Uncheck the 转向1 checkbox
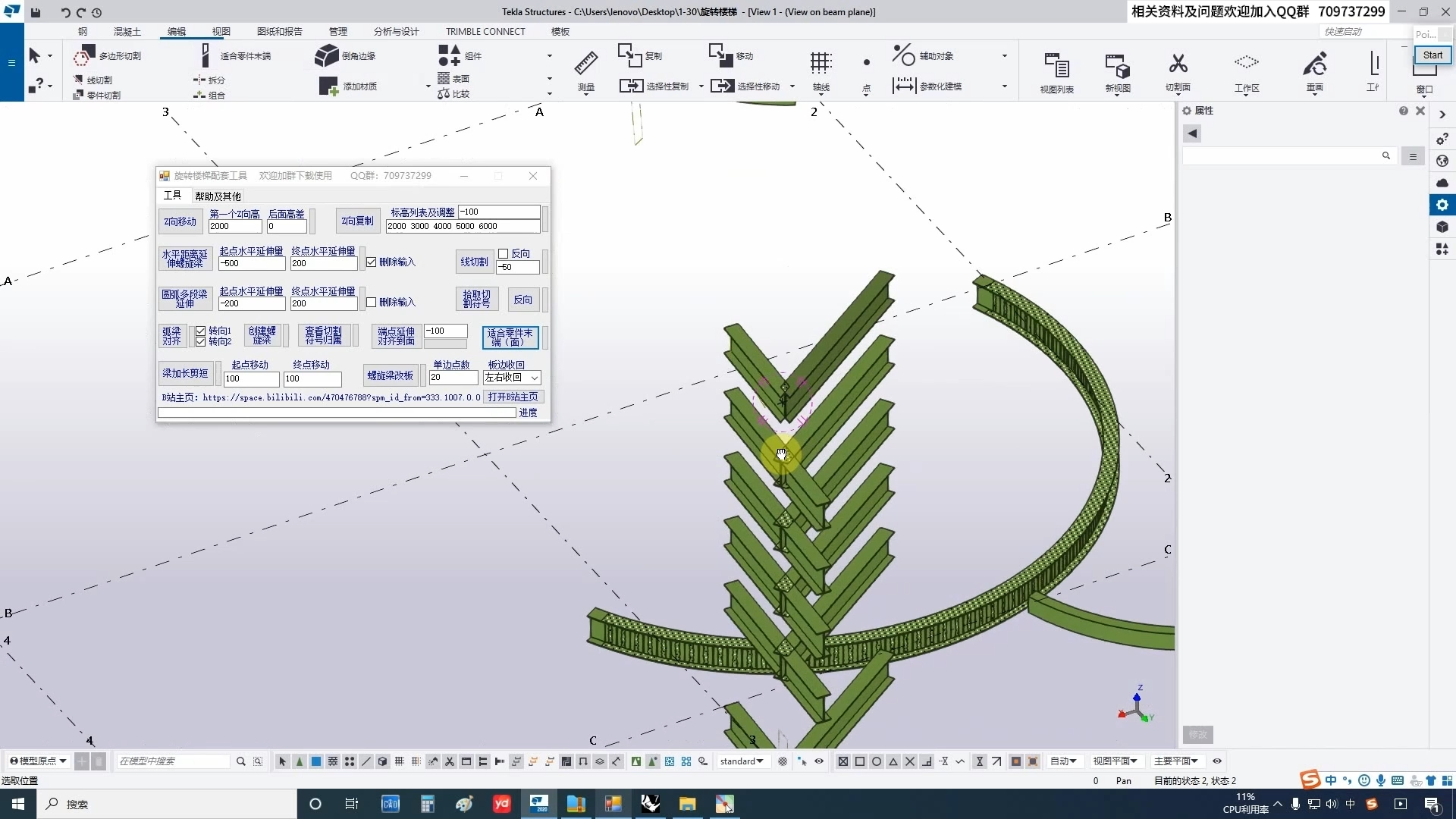Image resolution: width=1456 pixels, height=819 pixels. click(201, 331)
